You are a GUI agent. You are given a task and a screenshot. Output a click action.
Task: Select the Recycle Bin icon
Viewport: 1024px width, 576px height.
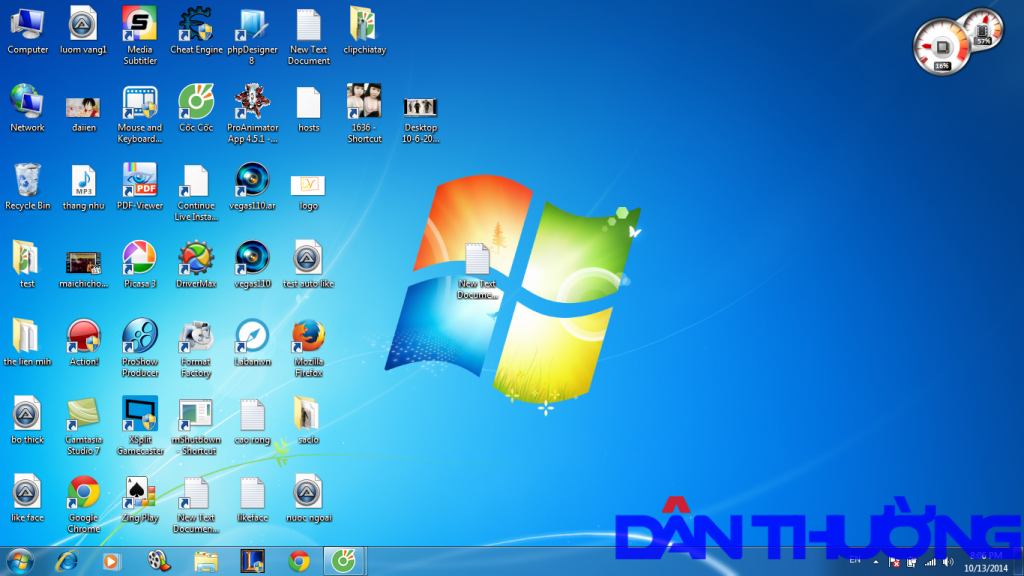tap(27, 181)
